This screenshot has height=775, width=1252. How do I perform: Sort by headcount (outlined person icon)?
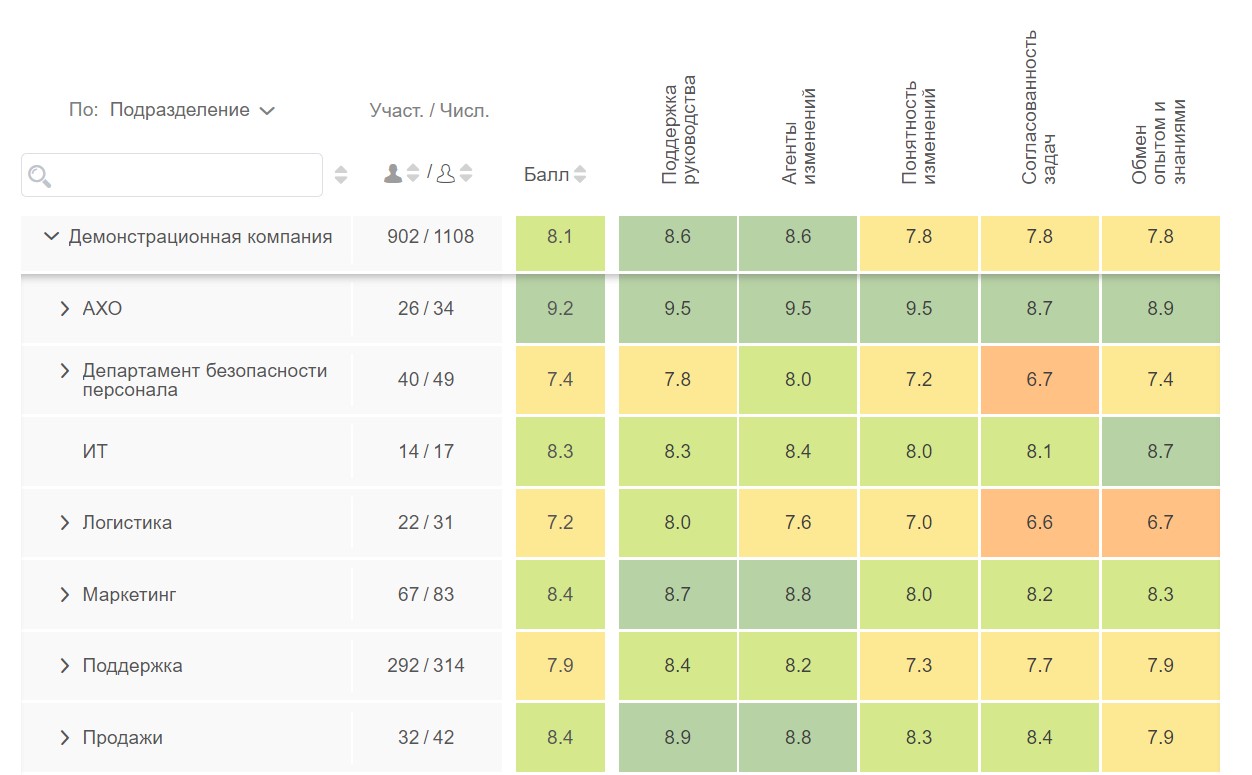465,174
